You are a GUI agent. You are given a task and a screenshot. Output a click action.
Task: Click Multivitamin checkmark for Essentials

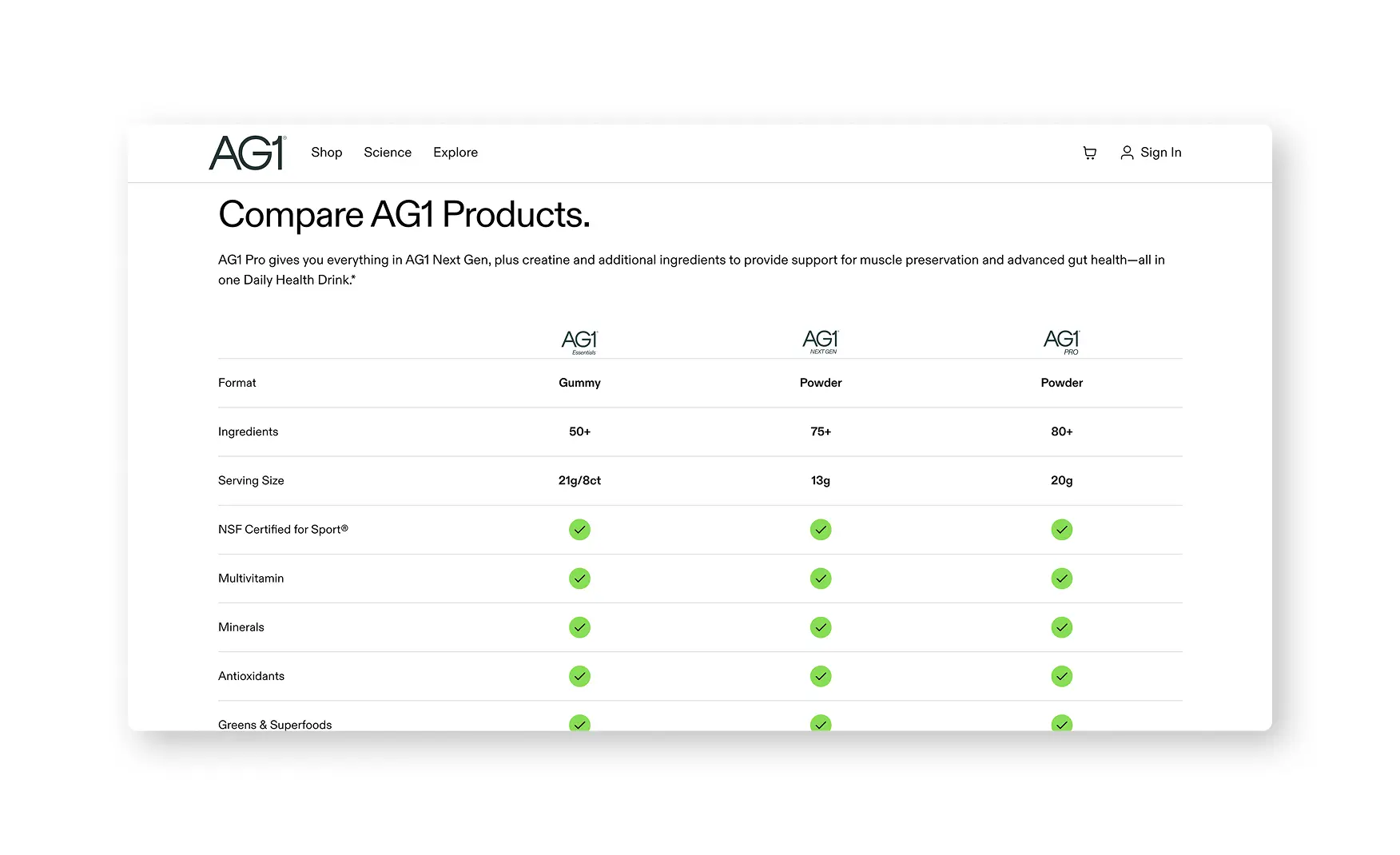[579, 579]
